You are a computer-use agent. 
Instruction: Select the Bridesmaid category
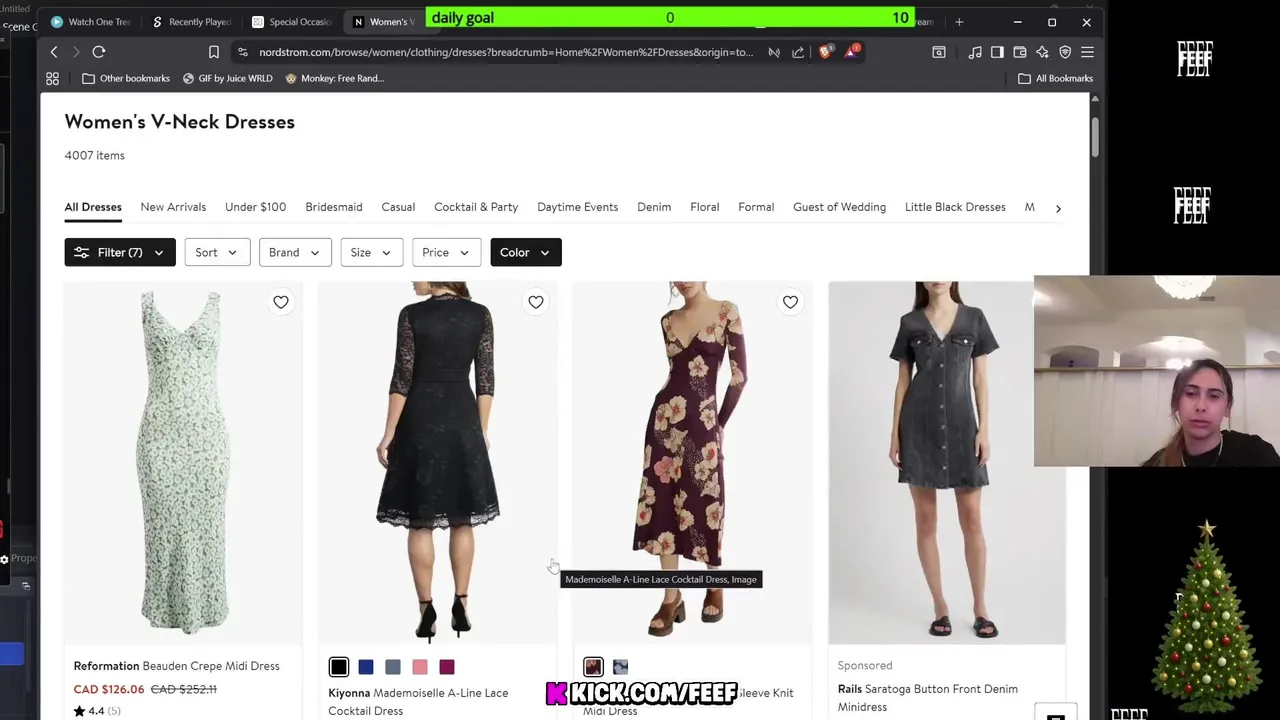click(x=334, y=207)
